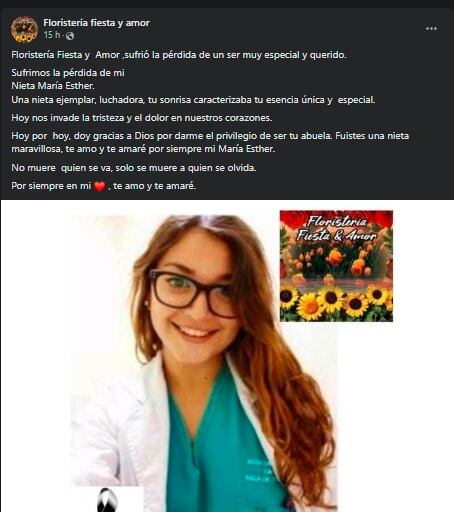This screenshot has width=454, height=512.
Task: Open the photo of the woman with glasses
Action: (x=203, y=362)
